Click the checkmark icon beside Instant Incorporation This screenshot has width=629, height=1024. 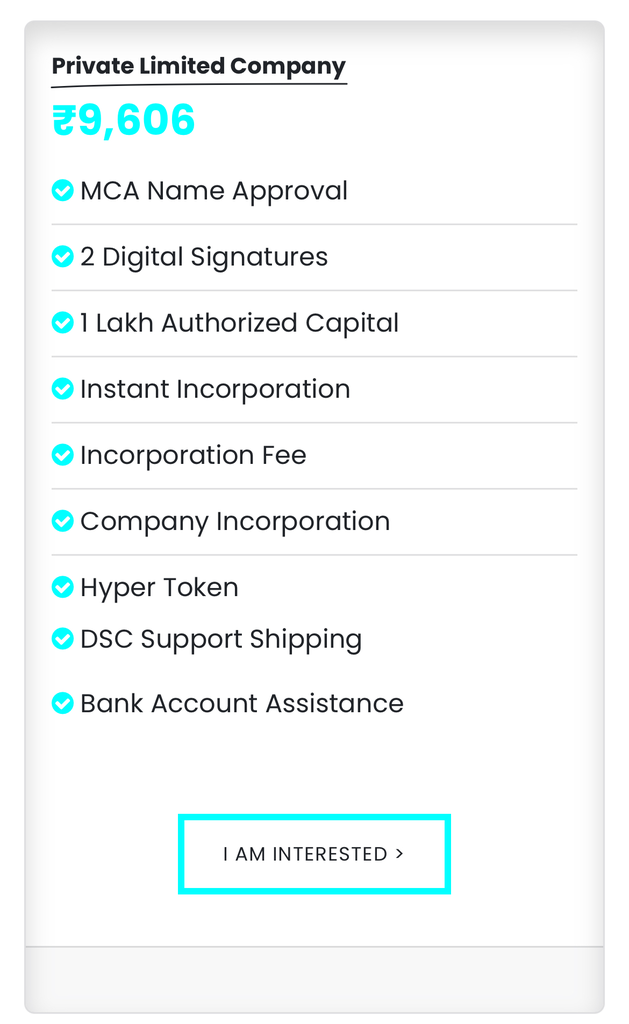[62, 389]
